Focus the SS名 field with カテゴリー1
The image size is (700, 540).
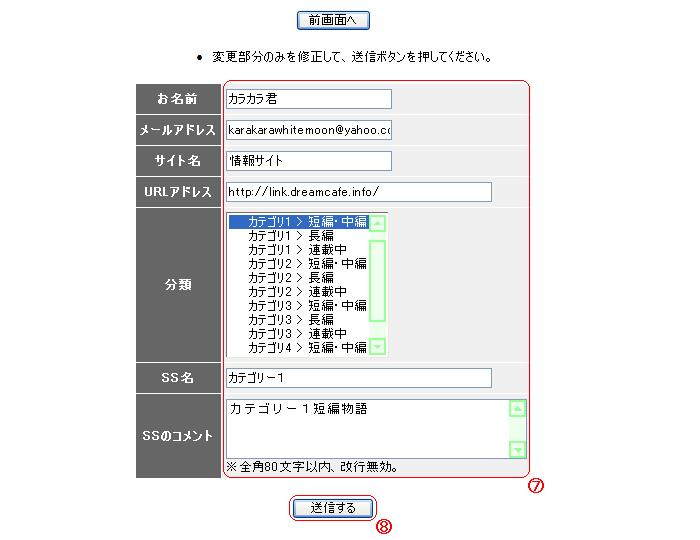359,378
